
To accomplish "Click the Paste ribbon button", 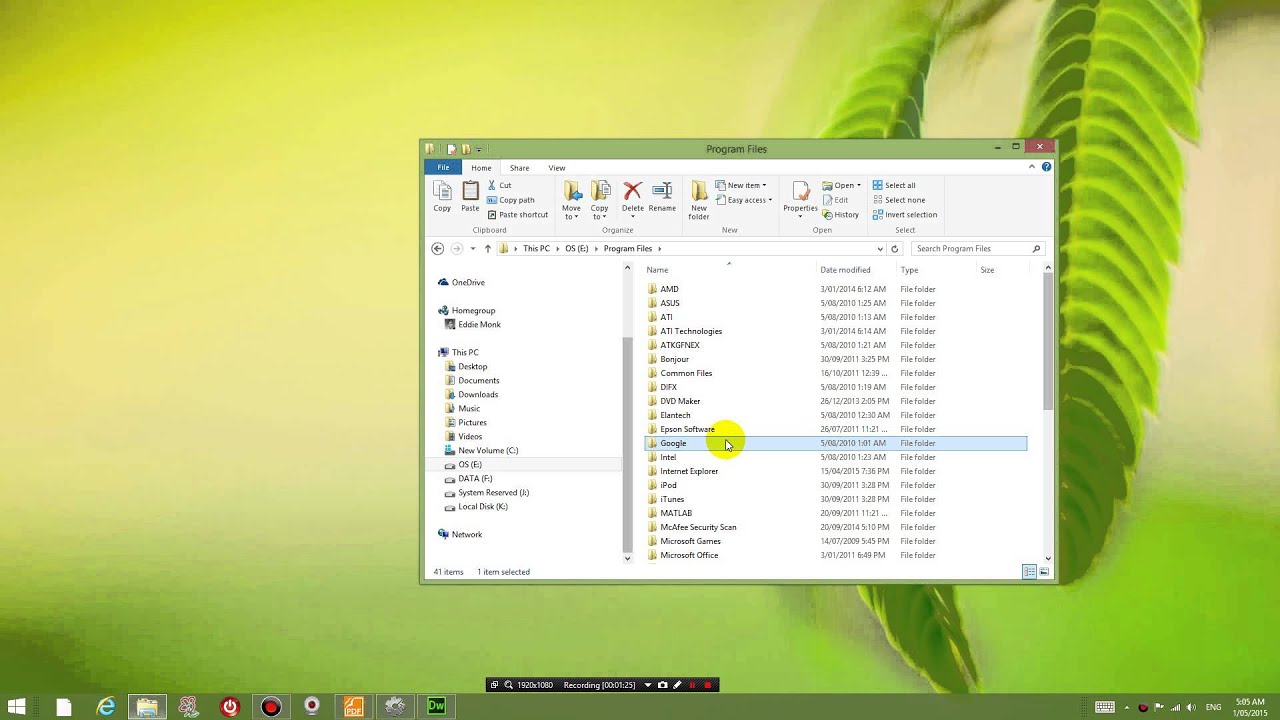I will tap(470, 197).
